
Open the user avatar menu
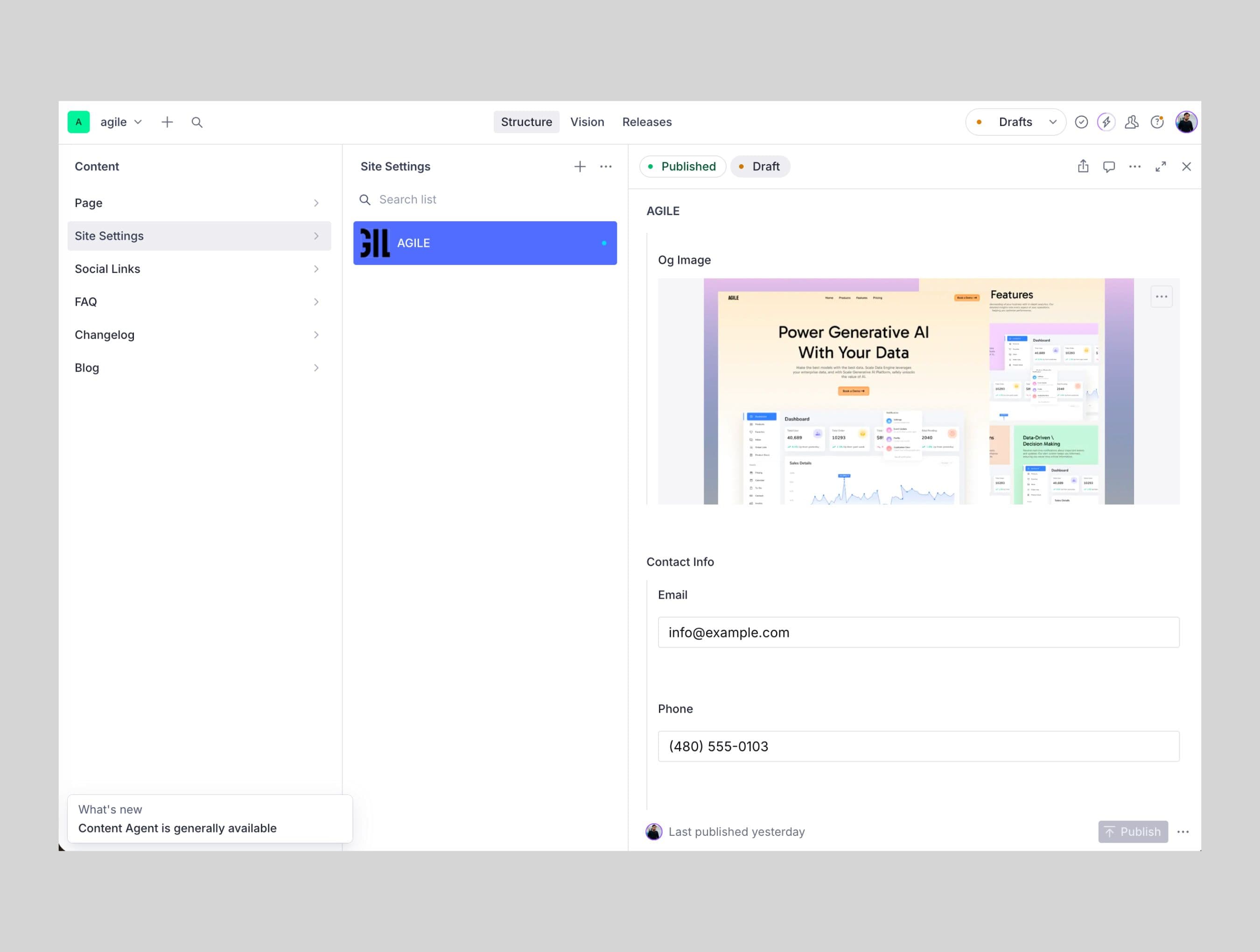(1187, 122)
